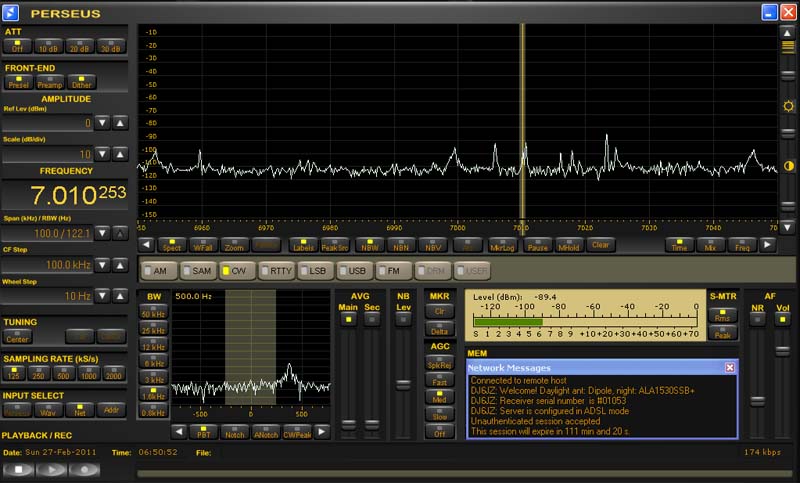800x483 pixels.
Task: Turn attenuator Off
Action: point(17,46)
